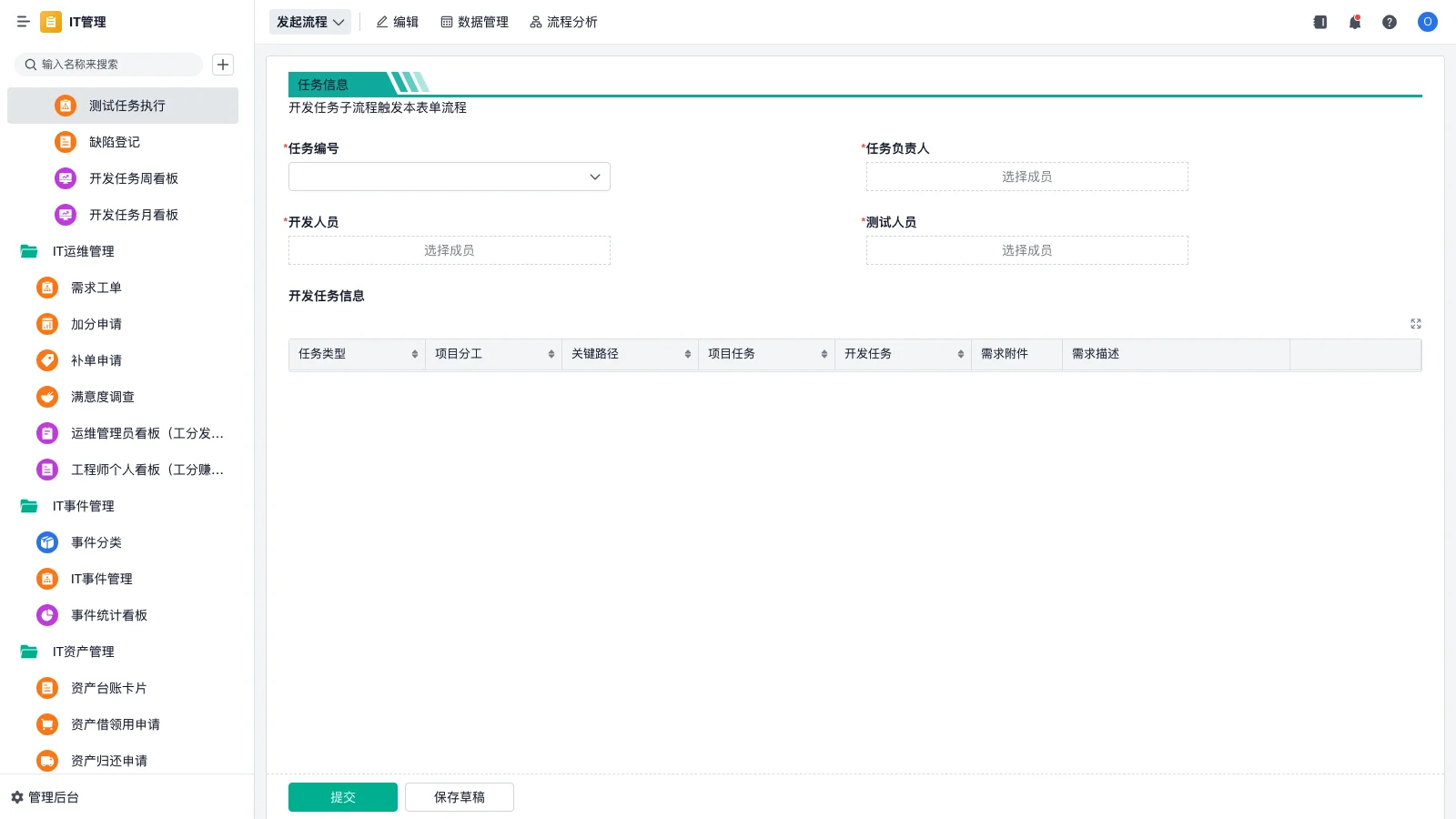Click the notification bell icon

[1354, 22]
